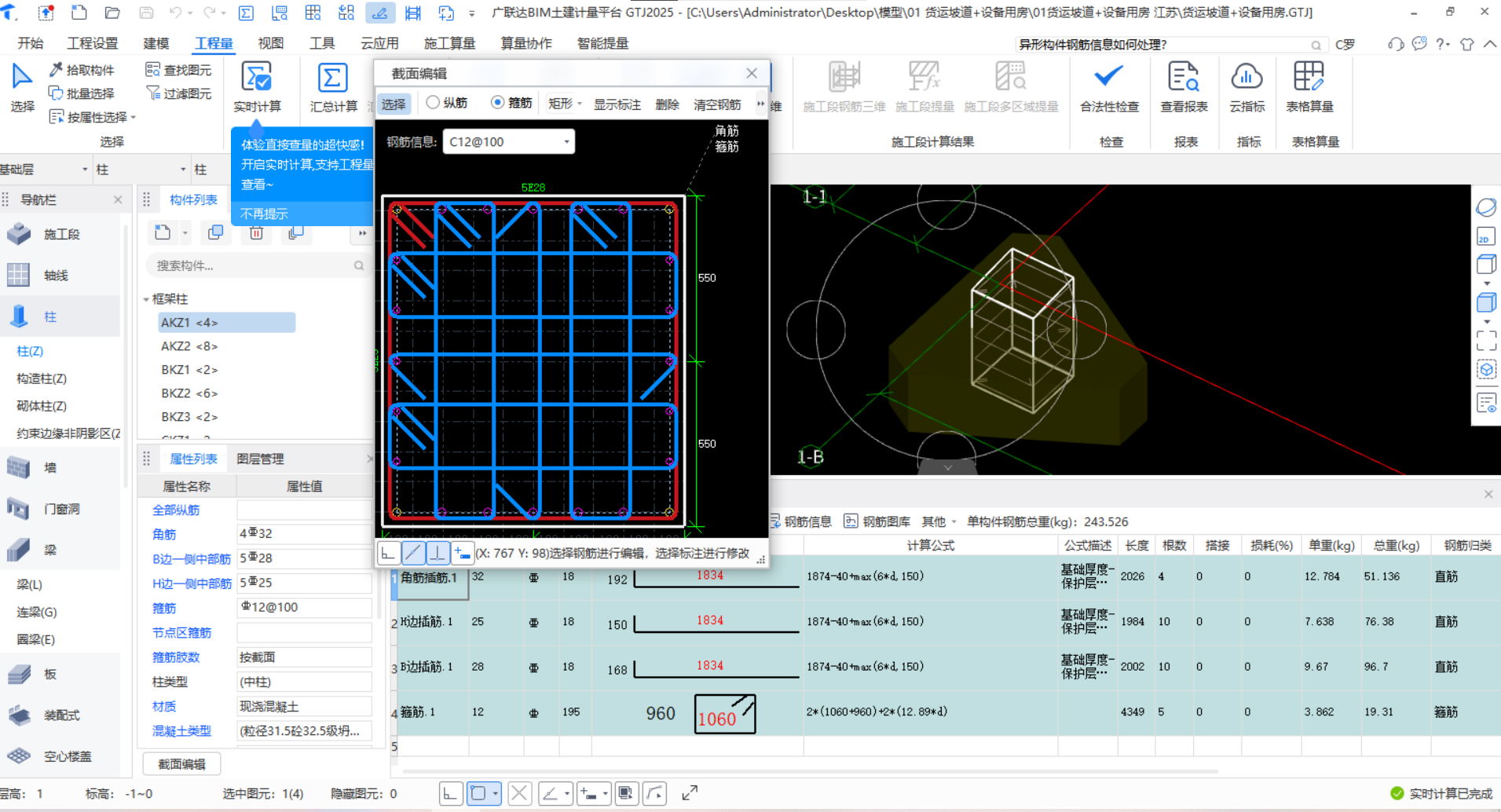Click the expand arrows icon in bottom toolbar
The image size is (1501, 812).
(690, 793)
